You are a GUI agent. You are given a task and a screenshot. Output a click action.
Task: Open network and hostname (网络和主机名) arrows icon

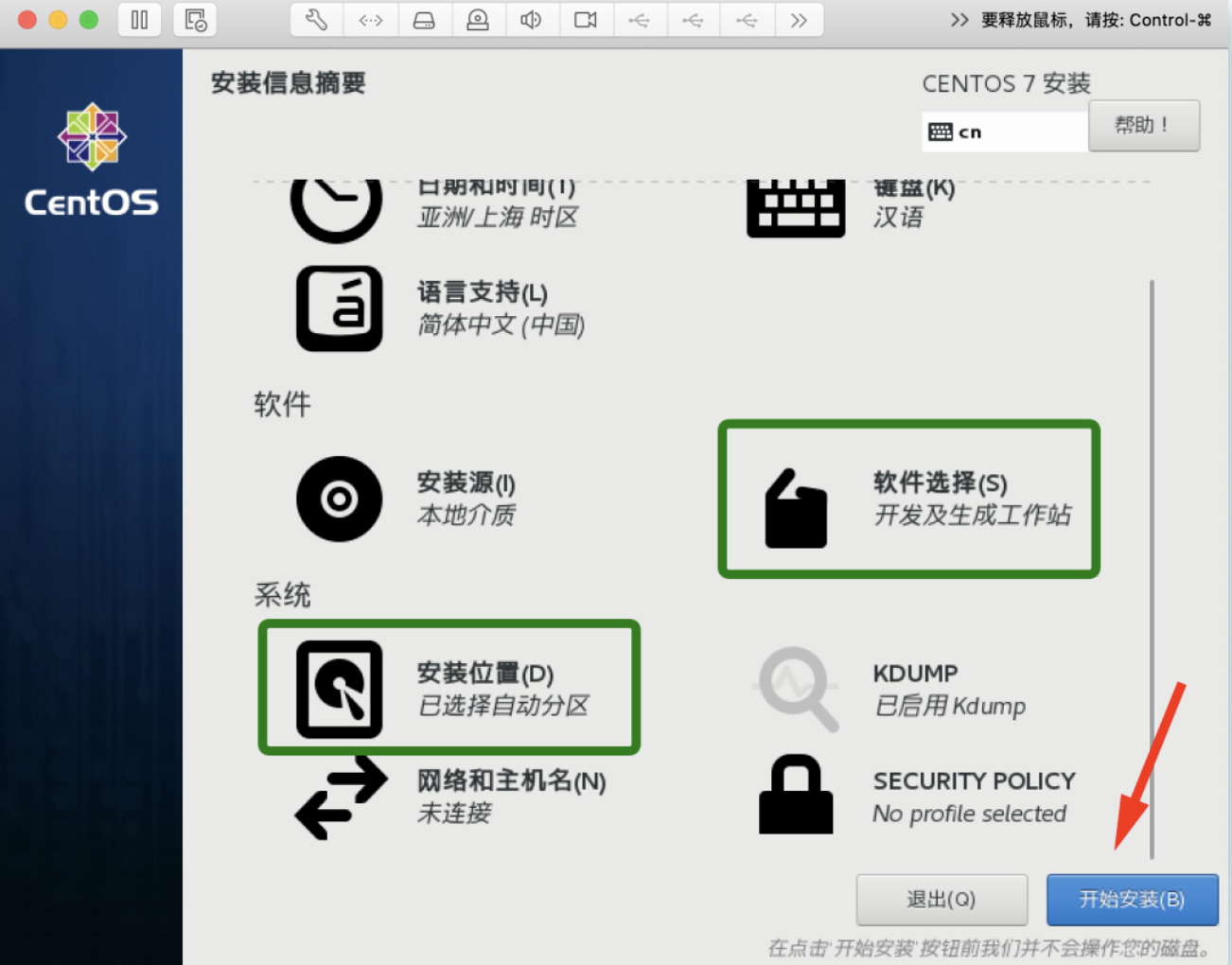pos(342,798)
